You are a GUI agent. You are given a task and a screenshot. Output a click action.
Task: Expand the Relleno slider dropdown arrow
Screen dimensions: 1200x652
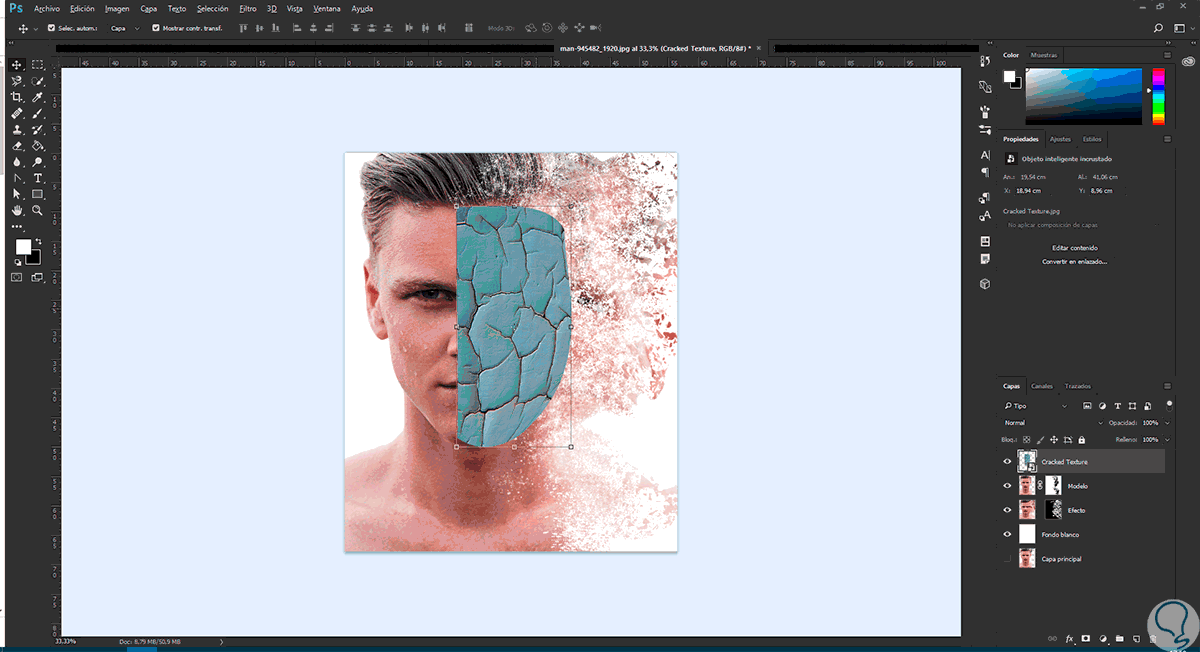tap(1167, 439)
